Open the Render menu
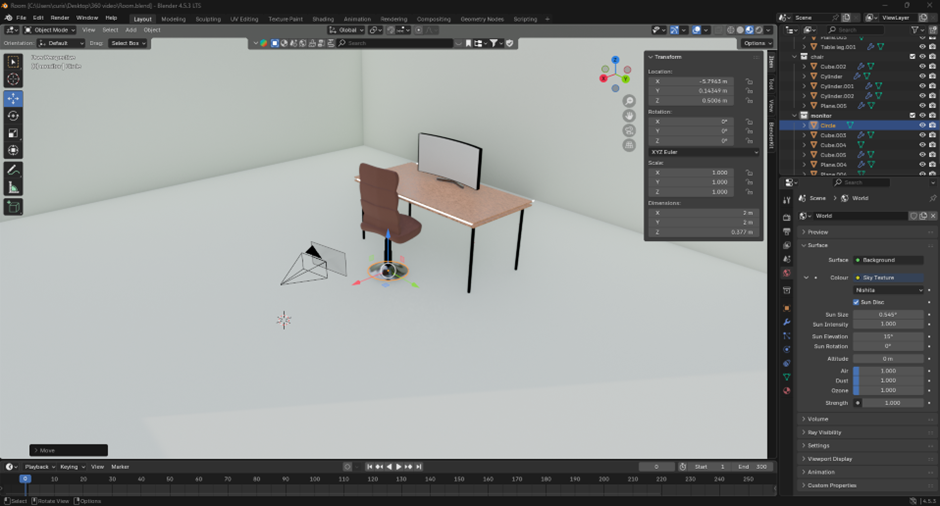 tap(60, 18)
